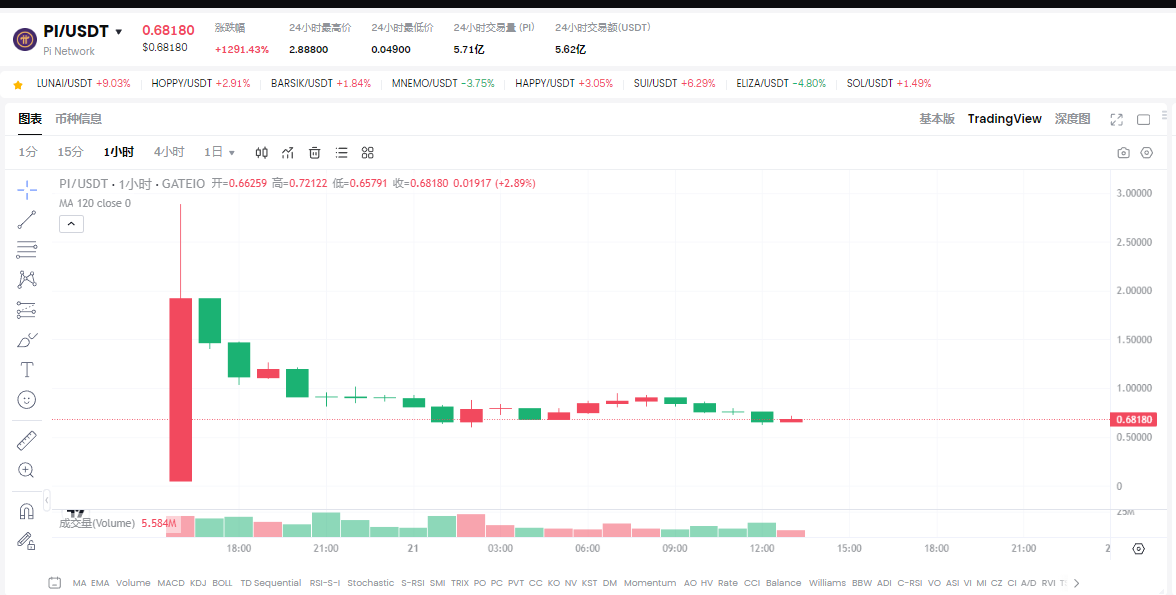Open chart settings via gear icon
Viewport: 1176px width, 595px height.
[x=1146, y=152]
